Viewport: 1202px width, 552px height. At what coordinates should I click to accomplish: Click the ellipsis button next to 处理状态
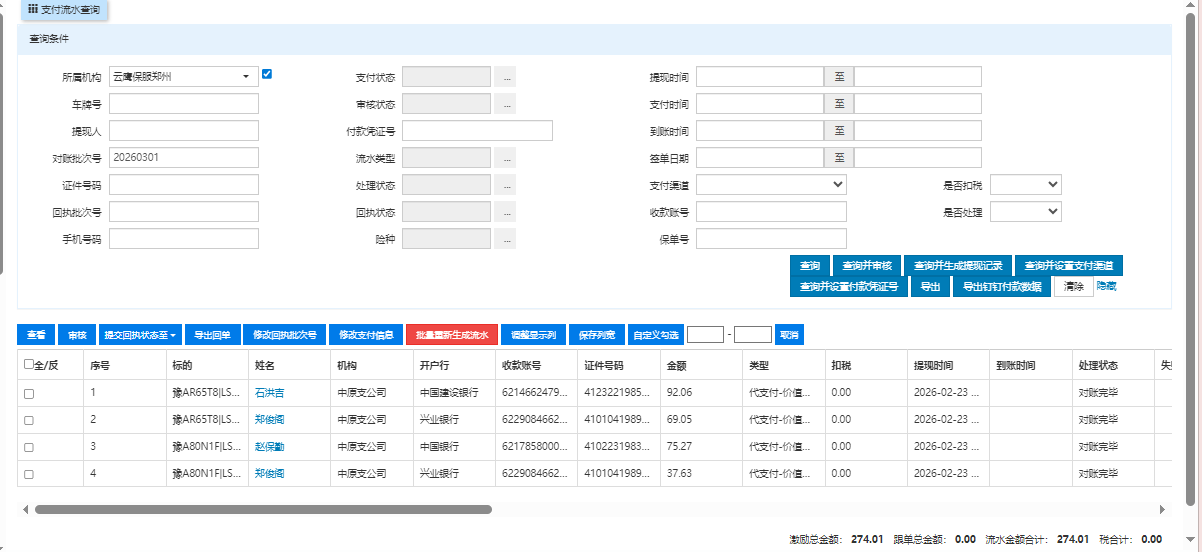[x=507, y=185]
